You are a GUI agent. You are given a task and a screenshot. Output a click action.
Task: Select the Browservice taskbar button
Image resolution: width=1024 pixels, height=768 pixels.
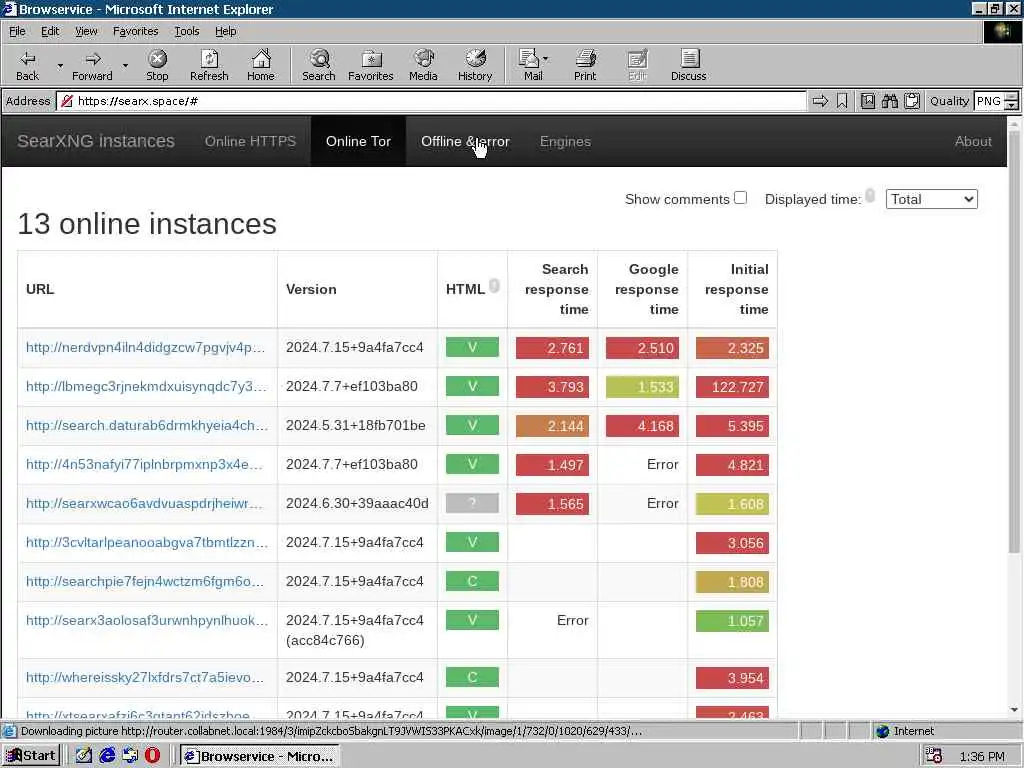(260, 756)
